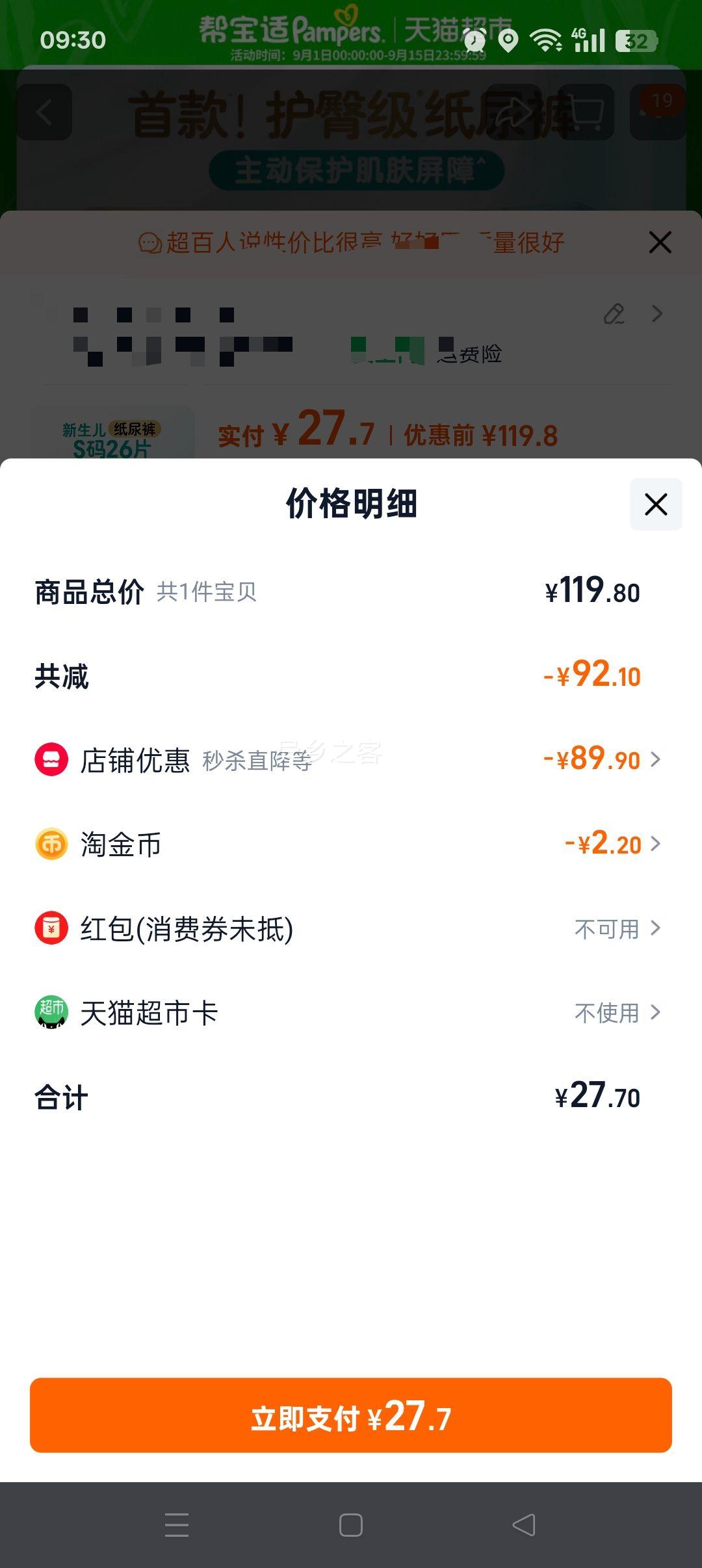
Task: Tap the 新生儿纸尿裤 S码26片 product thumbnail
Action: click(112, 433)
